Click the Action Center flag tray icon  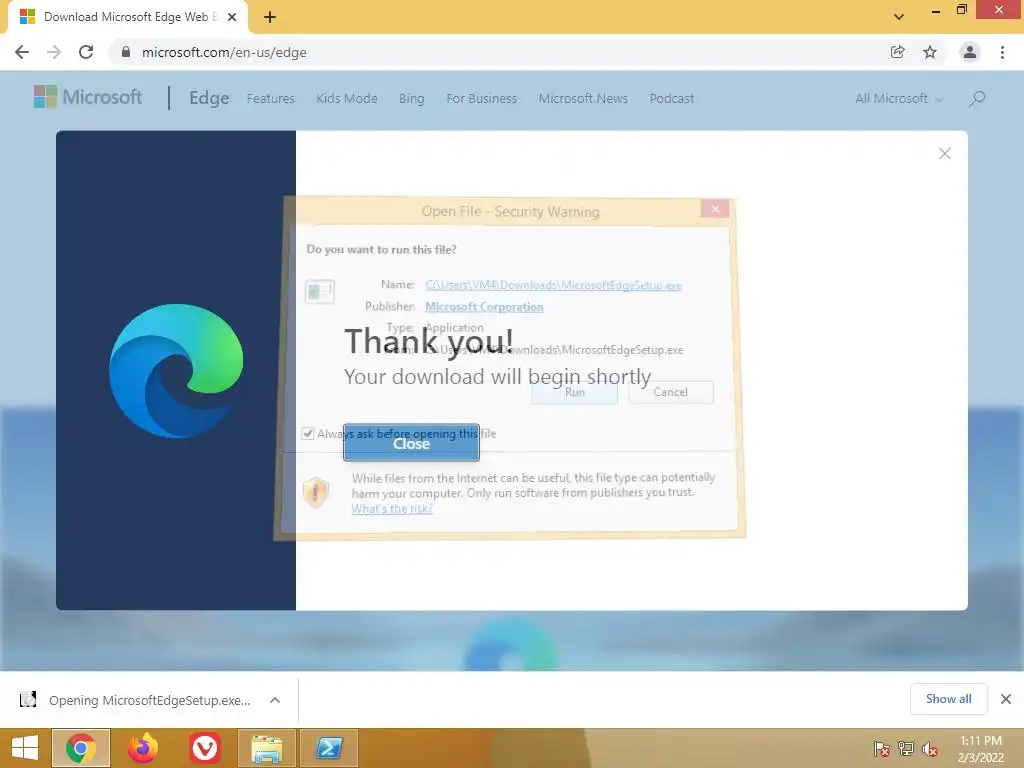(882, 748)
